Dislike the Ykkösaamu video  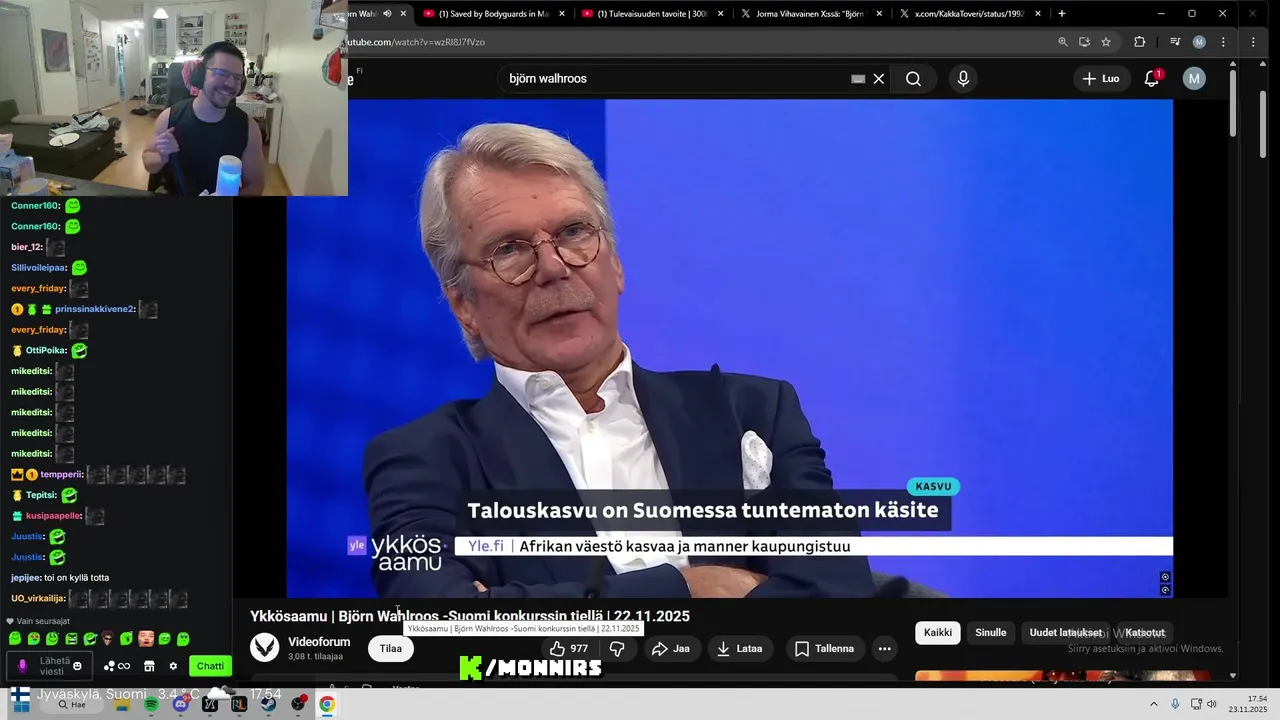[x=617, y=648]
